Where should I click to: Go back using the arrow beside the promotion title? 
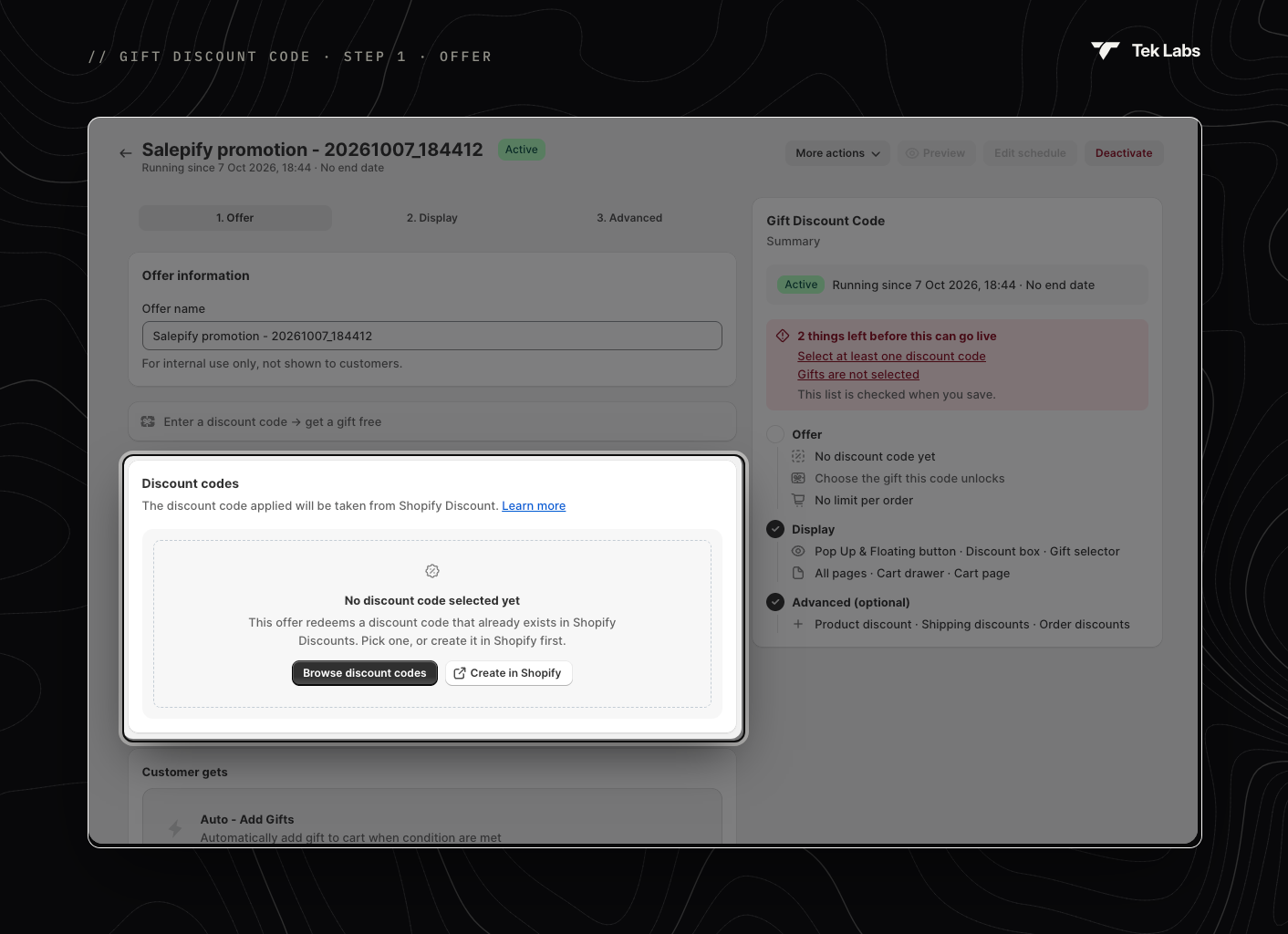coord(126,153)
